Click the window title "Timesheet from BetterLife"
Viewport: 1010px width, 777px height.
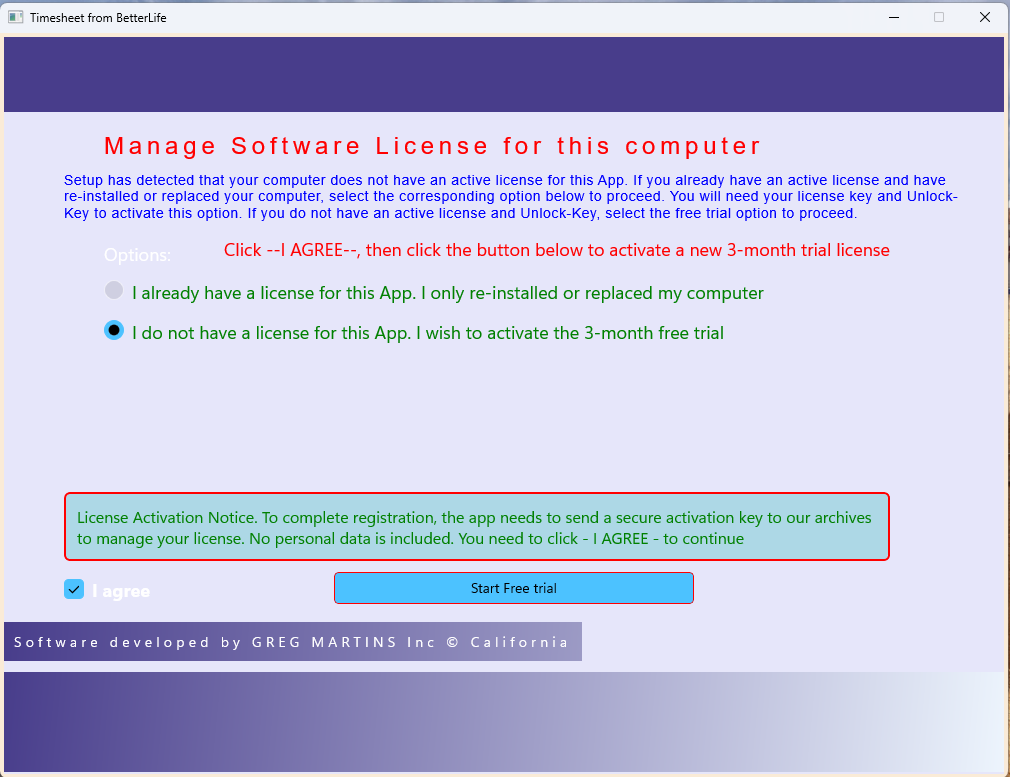pyautogui.click(x=98, y=17)
